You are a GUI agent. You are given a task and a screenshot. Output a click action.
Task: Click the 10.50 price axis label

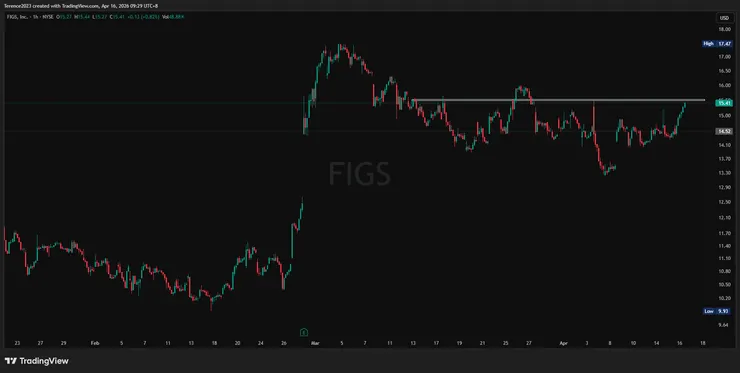(x=724, y=285)
